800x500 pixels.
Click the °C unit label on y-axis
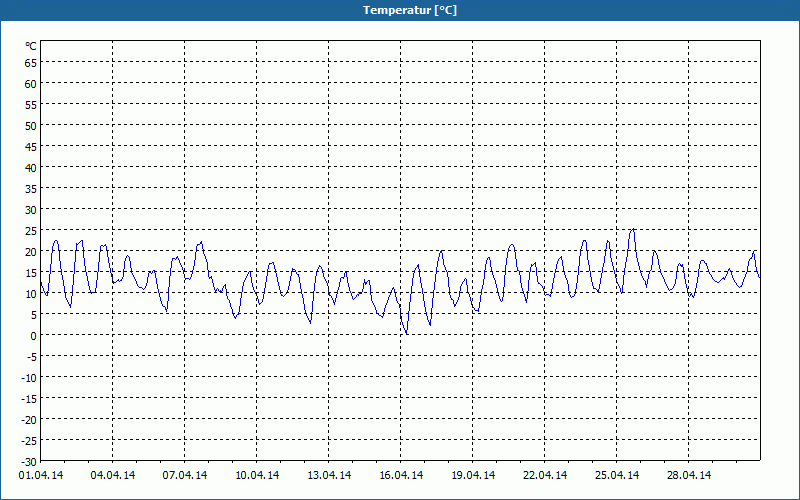[31, 46]
